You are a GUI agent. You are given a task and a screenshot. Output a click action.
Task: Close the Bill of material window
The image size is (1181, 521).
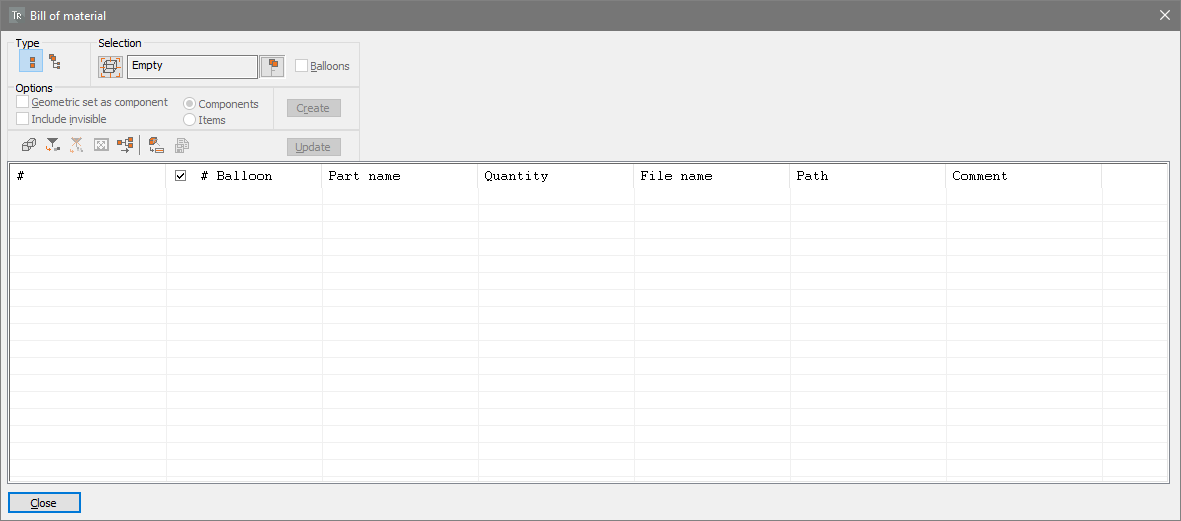[x=1164, y=15]
